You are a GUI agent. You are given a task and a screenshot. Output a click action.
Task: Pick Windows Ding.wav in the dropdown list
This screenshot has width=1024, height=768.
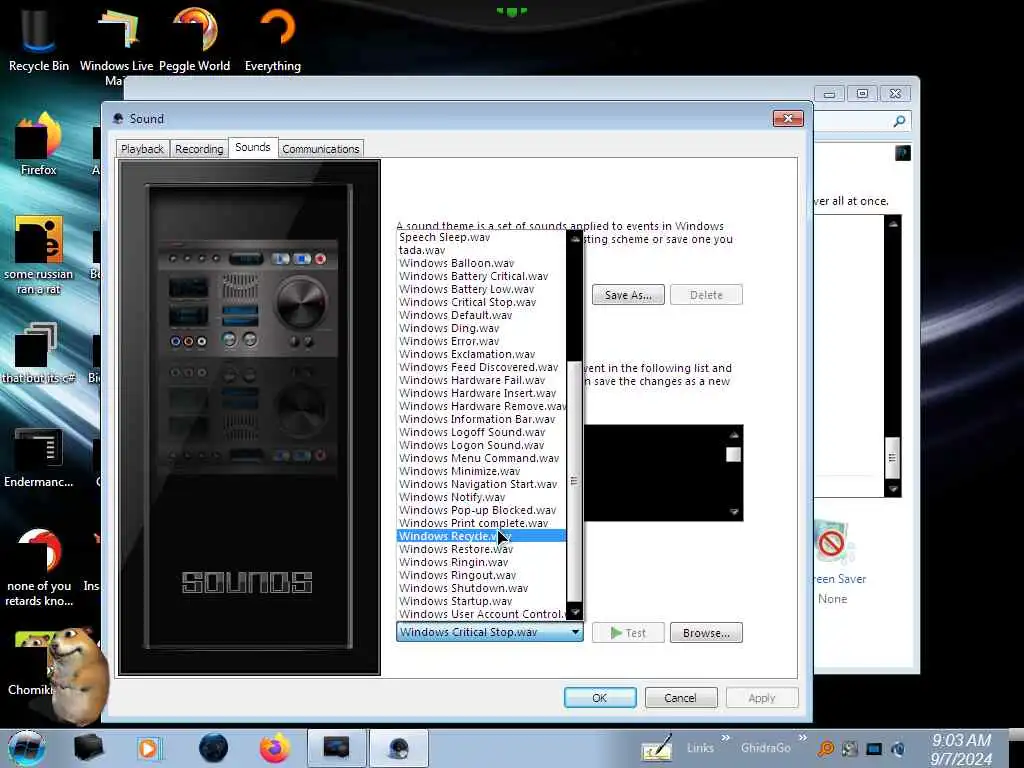[481, 328]
